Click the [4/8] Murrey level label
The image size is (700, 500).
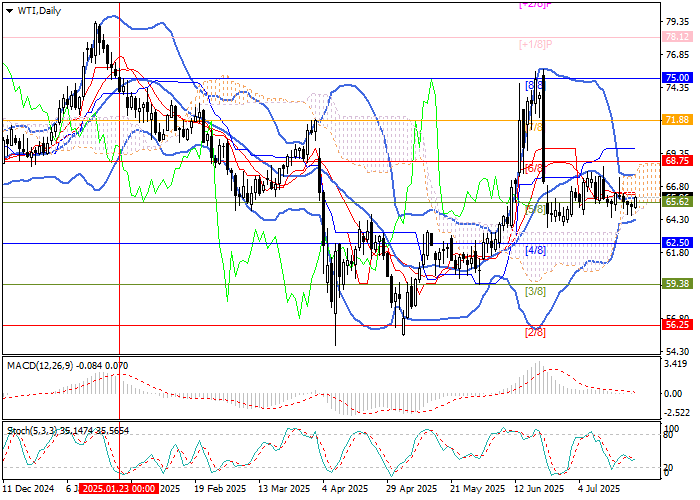click(x=535, y=250)
